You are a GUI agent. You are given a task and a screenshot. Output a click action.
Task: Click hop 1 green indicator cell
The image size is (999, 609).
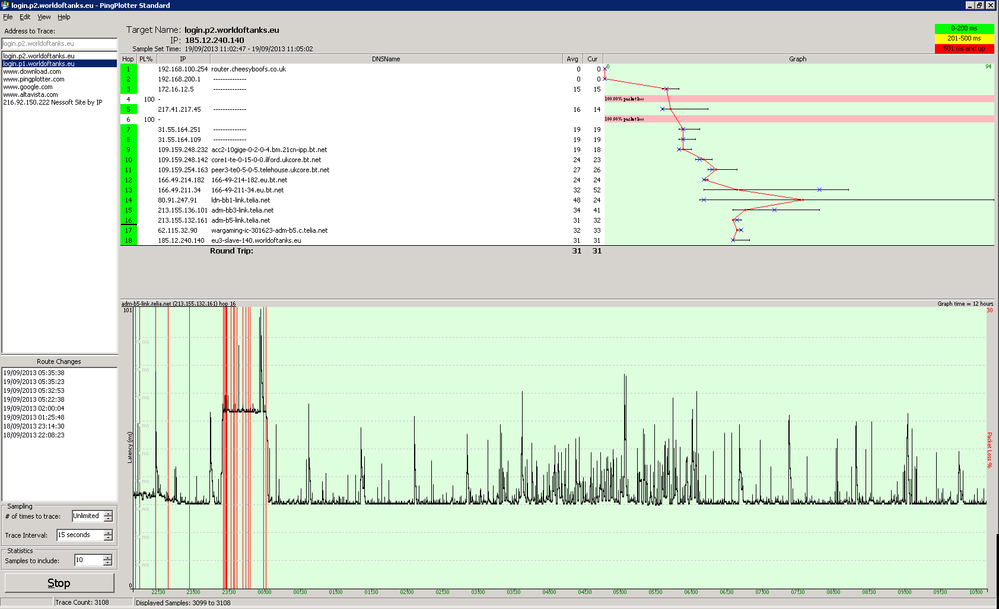pyautogui.click(x=128, y=69)
